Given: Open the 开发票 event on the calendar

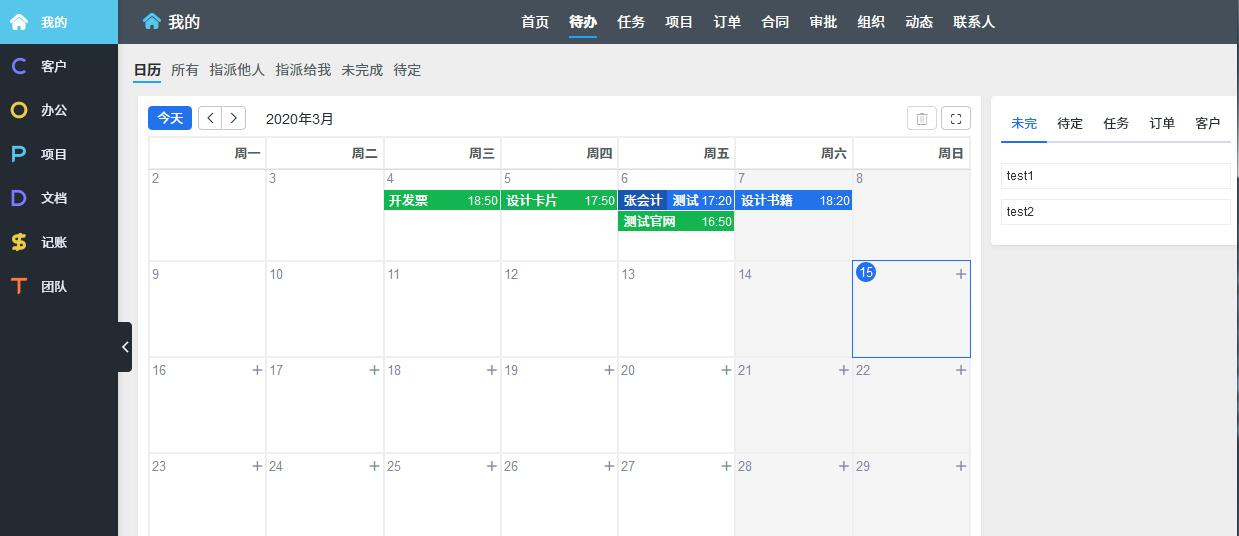Looking at the screenshot, I should tap(442, 200).
